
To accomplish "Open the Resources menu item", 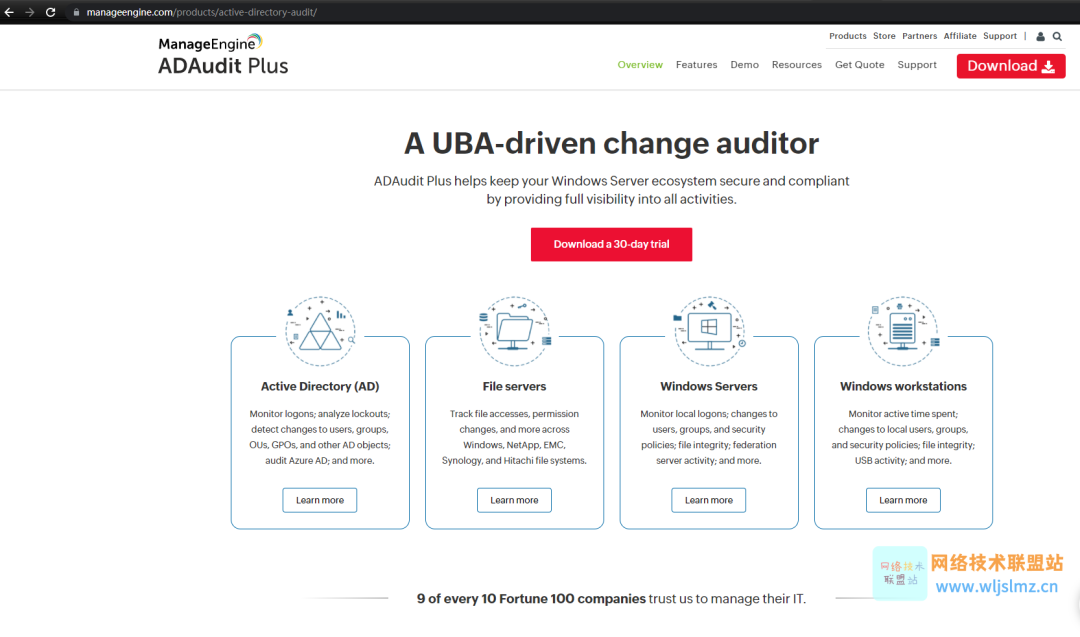I will [797, 65].
